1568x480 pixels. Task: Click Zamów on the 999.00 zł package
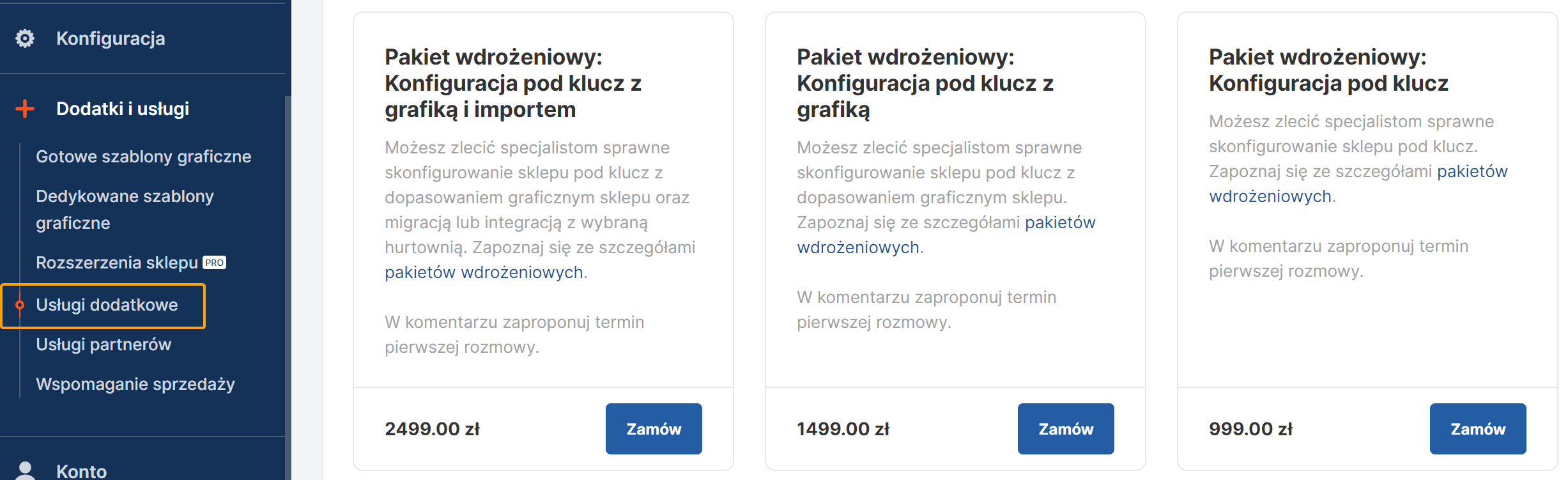pyautogui.click(x=1477, y=429)
